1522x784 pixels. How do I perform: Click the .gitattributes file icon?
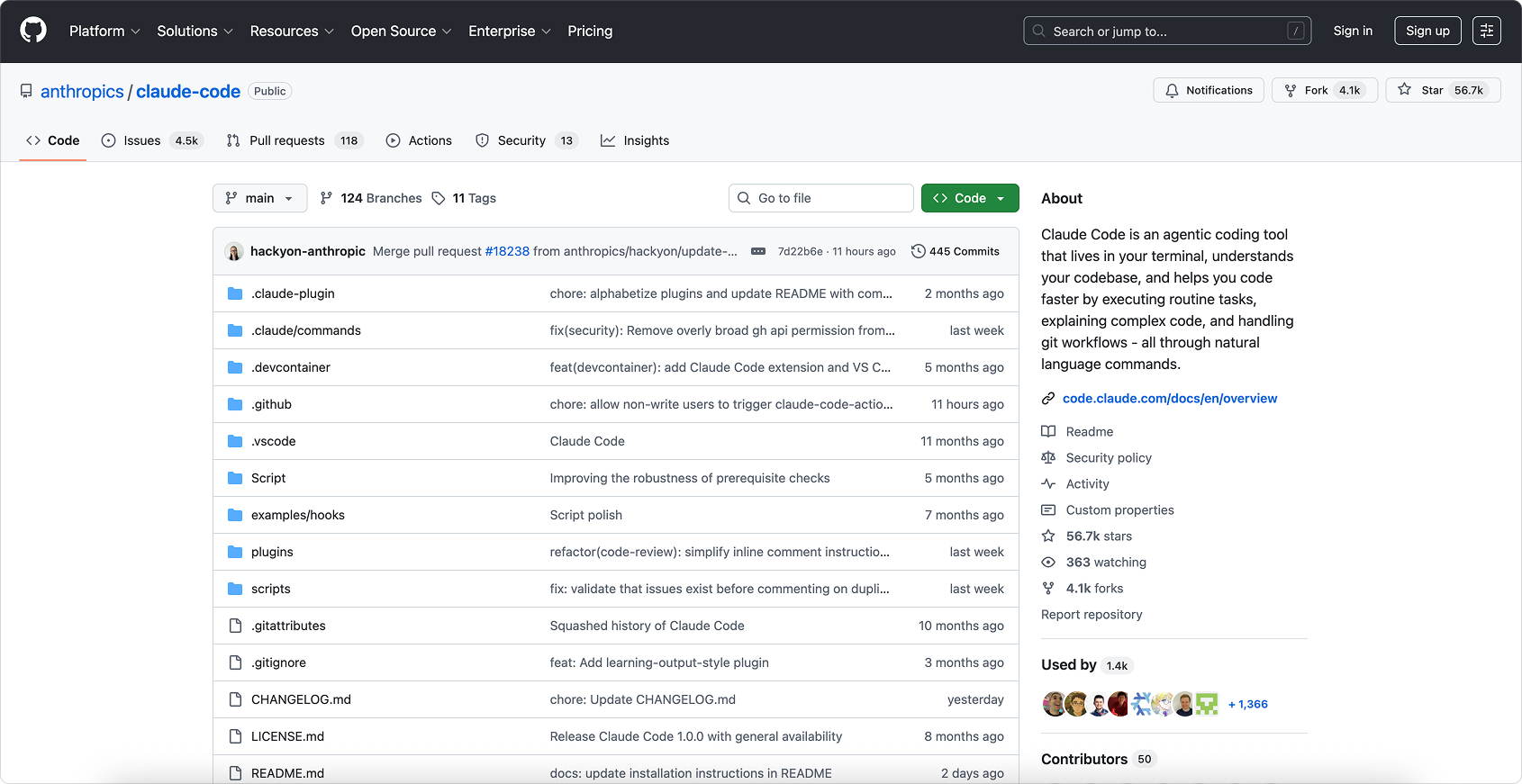(x=235, y=626)
